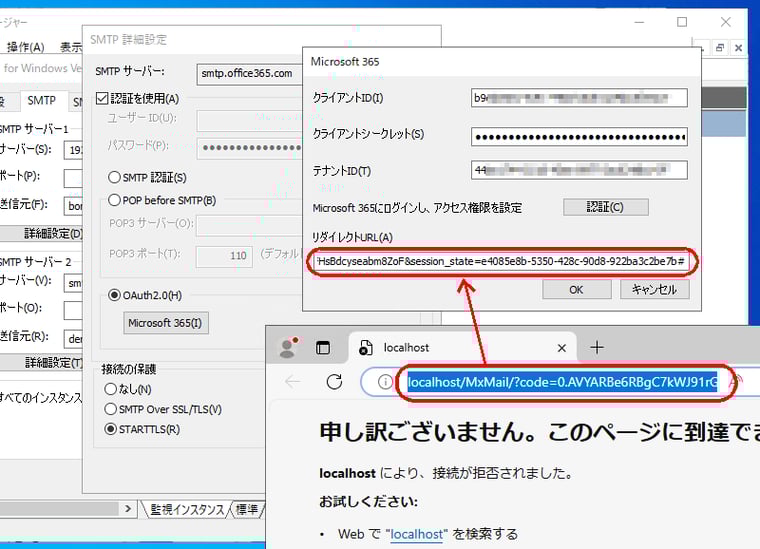Click the Edge profile avatar icon
Image resolution: width=760 pixels, height=549 pixels.
[x=288, y=348]
